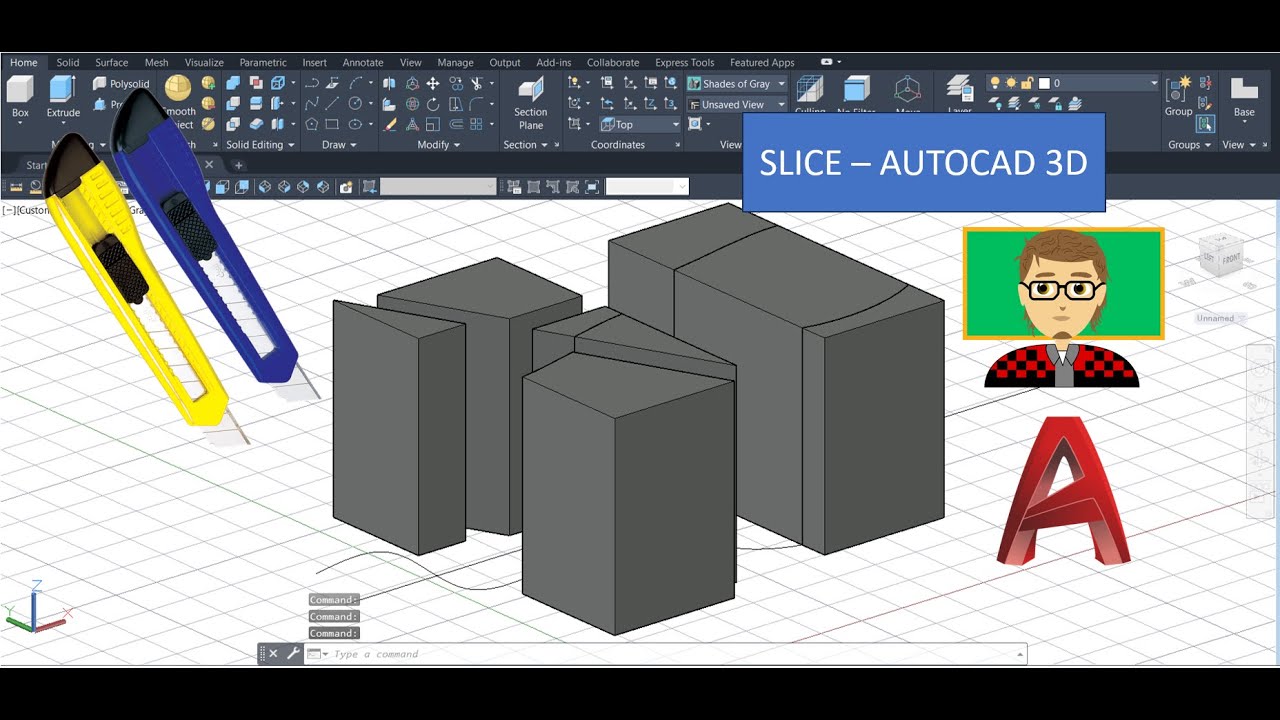The image size is (1280, 720).
Task: Add a new drawing tab with plus
Action: click(238, 165)
